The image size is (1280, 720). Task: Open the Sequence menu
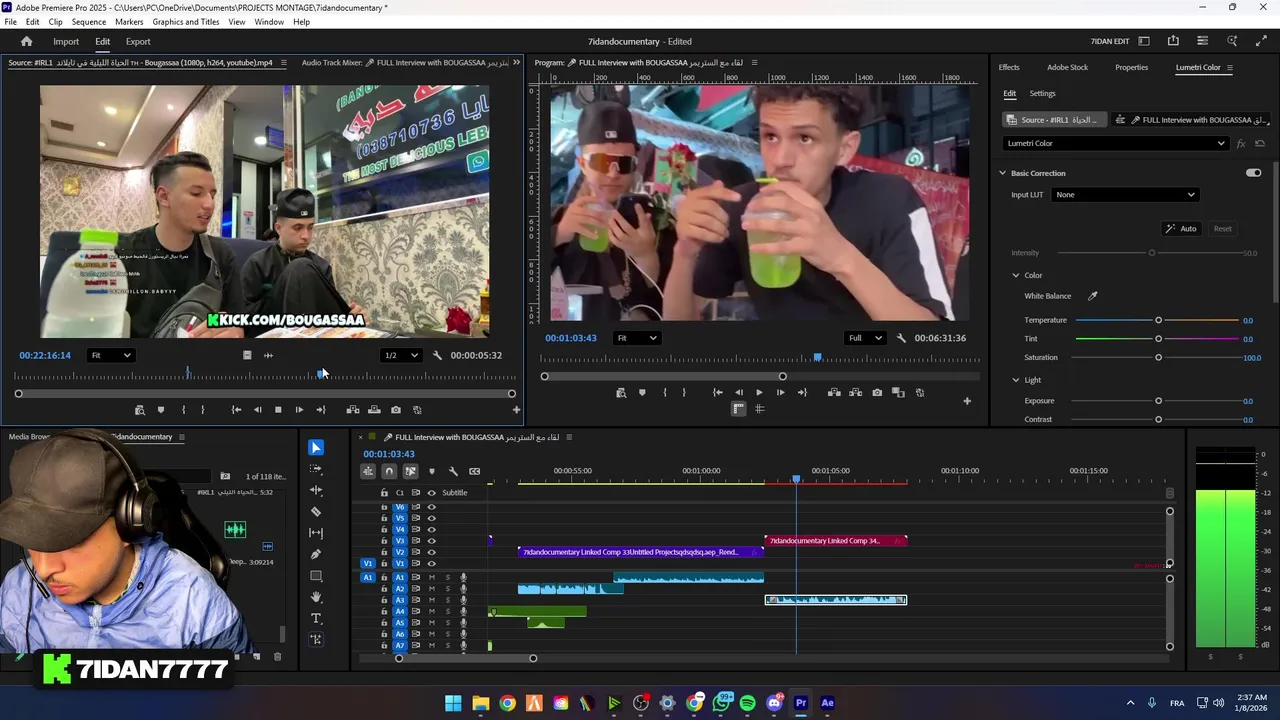point(88,22)
